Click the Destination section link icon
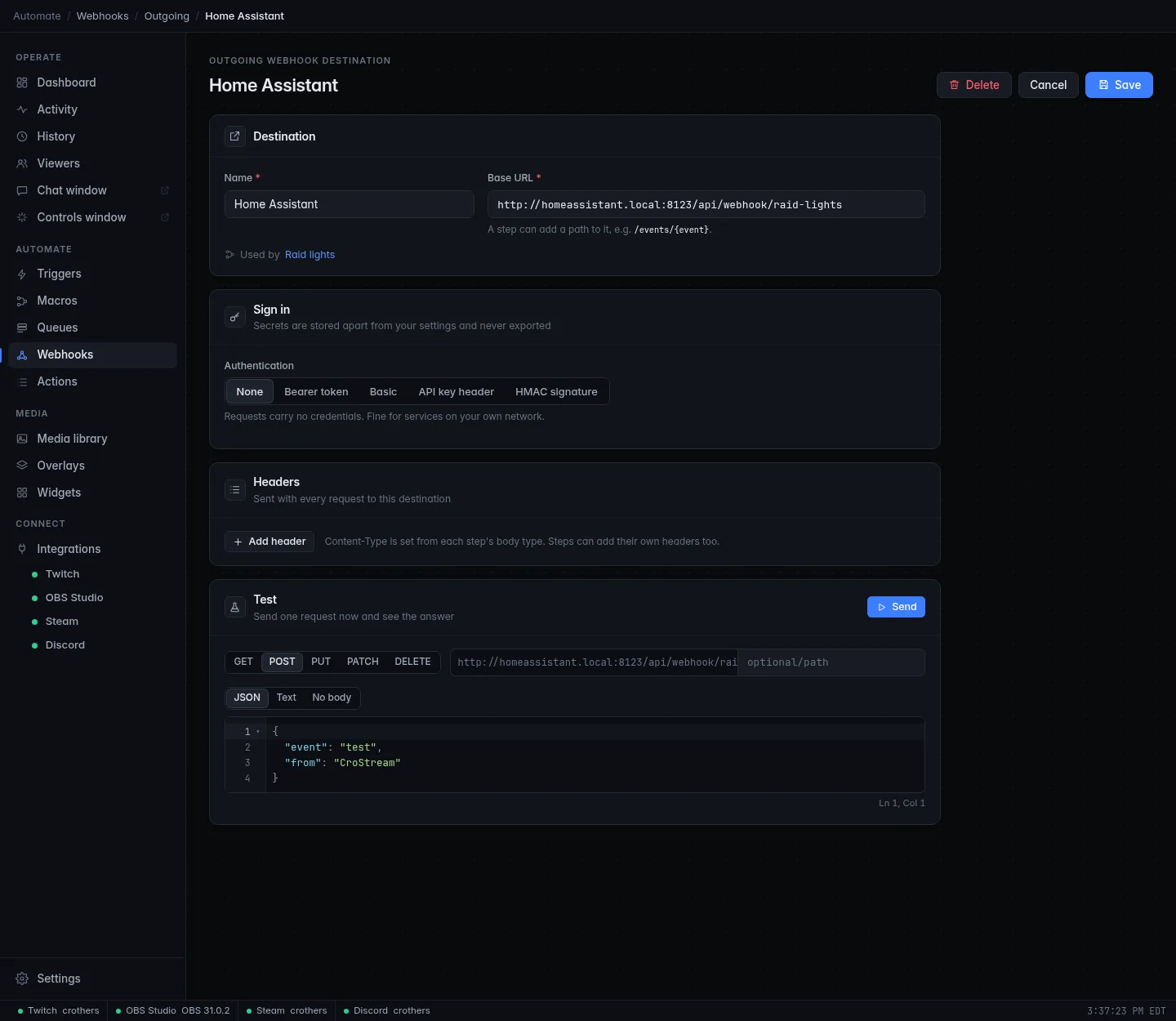 coord(235,136)
